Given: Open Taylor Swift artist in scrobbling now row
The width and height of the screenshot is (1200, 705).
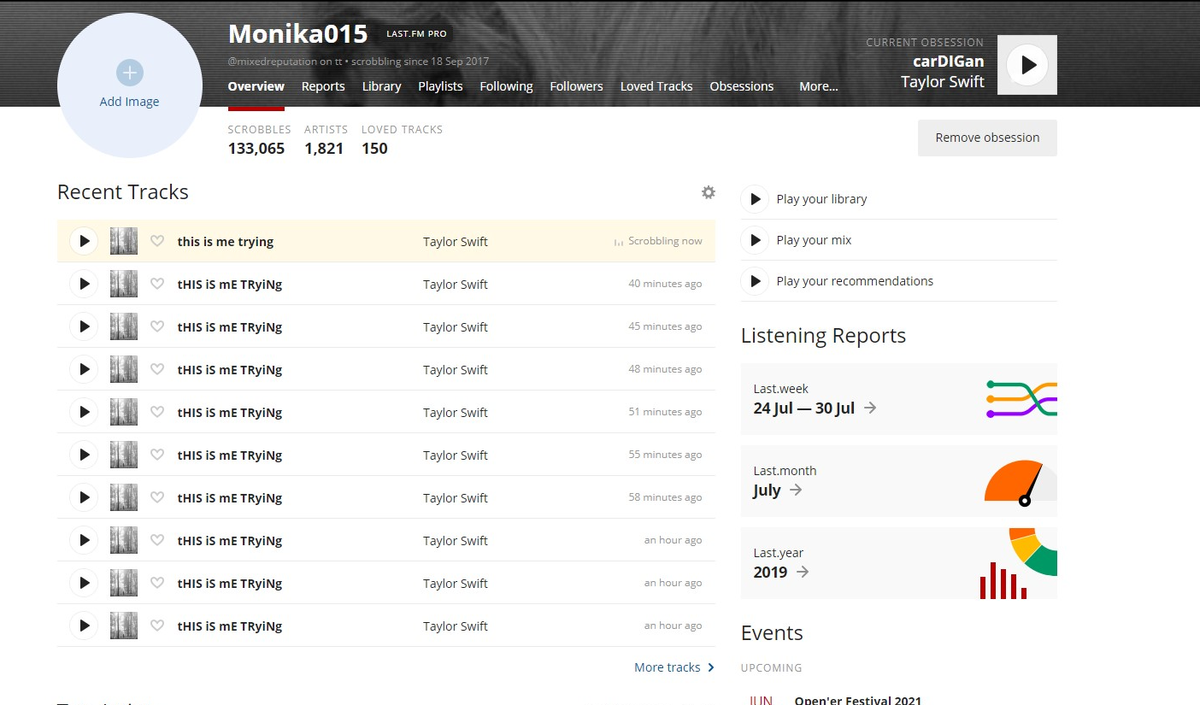Looking at the screenshot, I should tap(455, 241).
